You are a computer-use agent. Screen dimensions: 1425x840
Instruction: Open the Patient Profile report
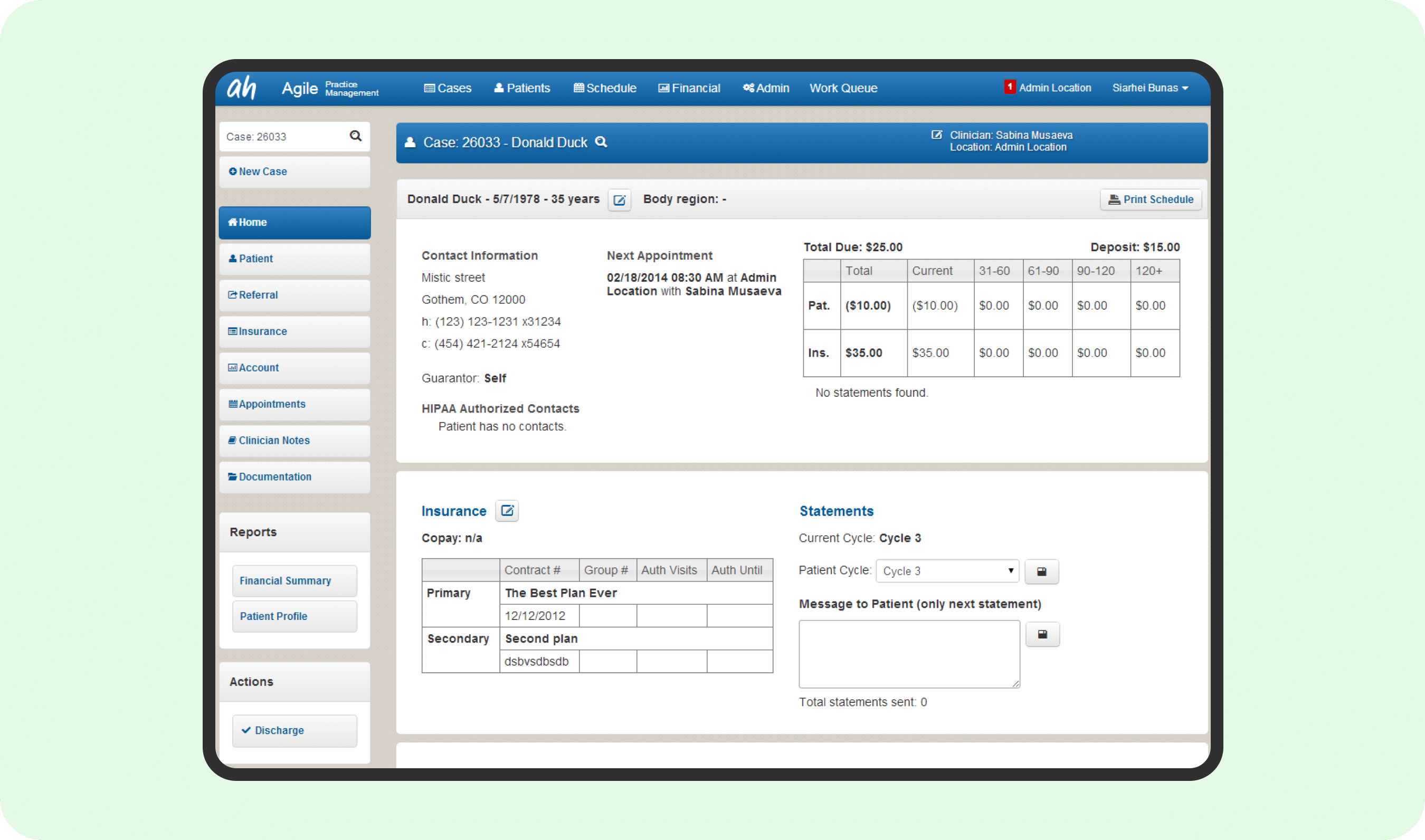click(294, 616)
